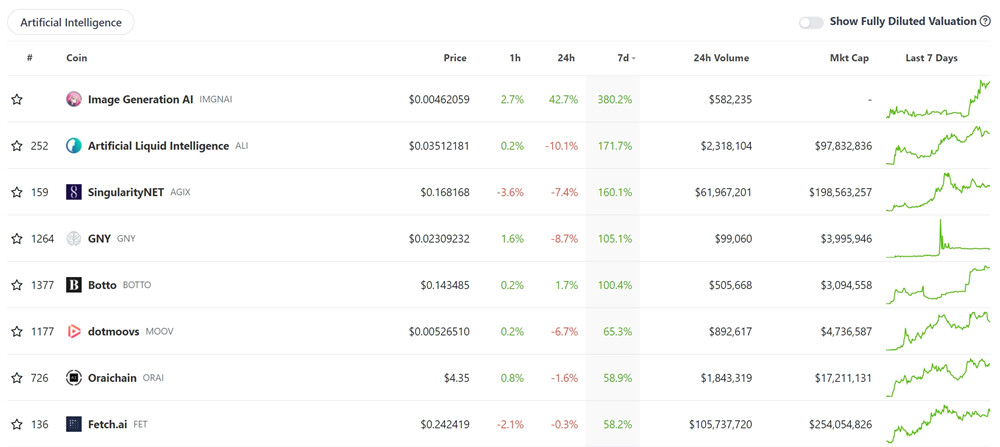The height and width of the screenshot is (447, 1000).
Task: Click the IMGNAI ticker symbol
Action: tap(216, 100)
